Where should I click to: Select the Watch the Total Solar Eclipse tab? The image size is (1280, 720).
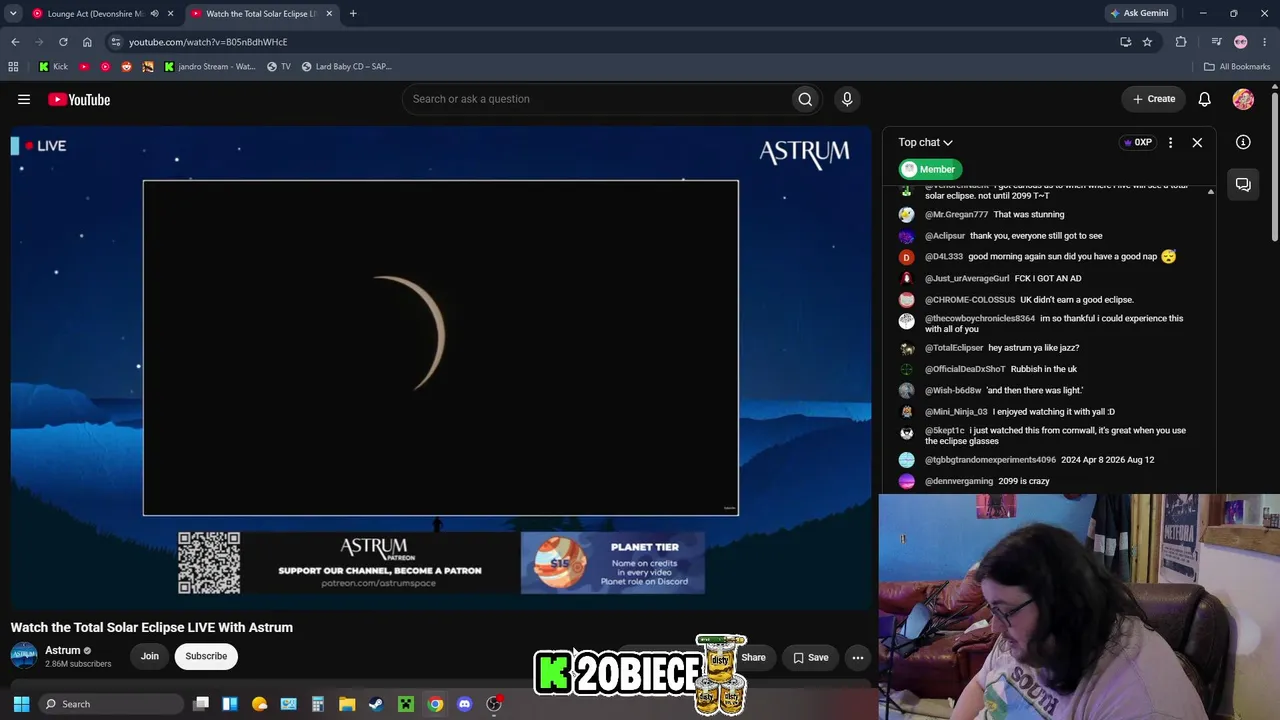(x=262, y=14)
